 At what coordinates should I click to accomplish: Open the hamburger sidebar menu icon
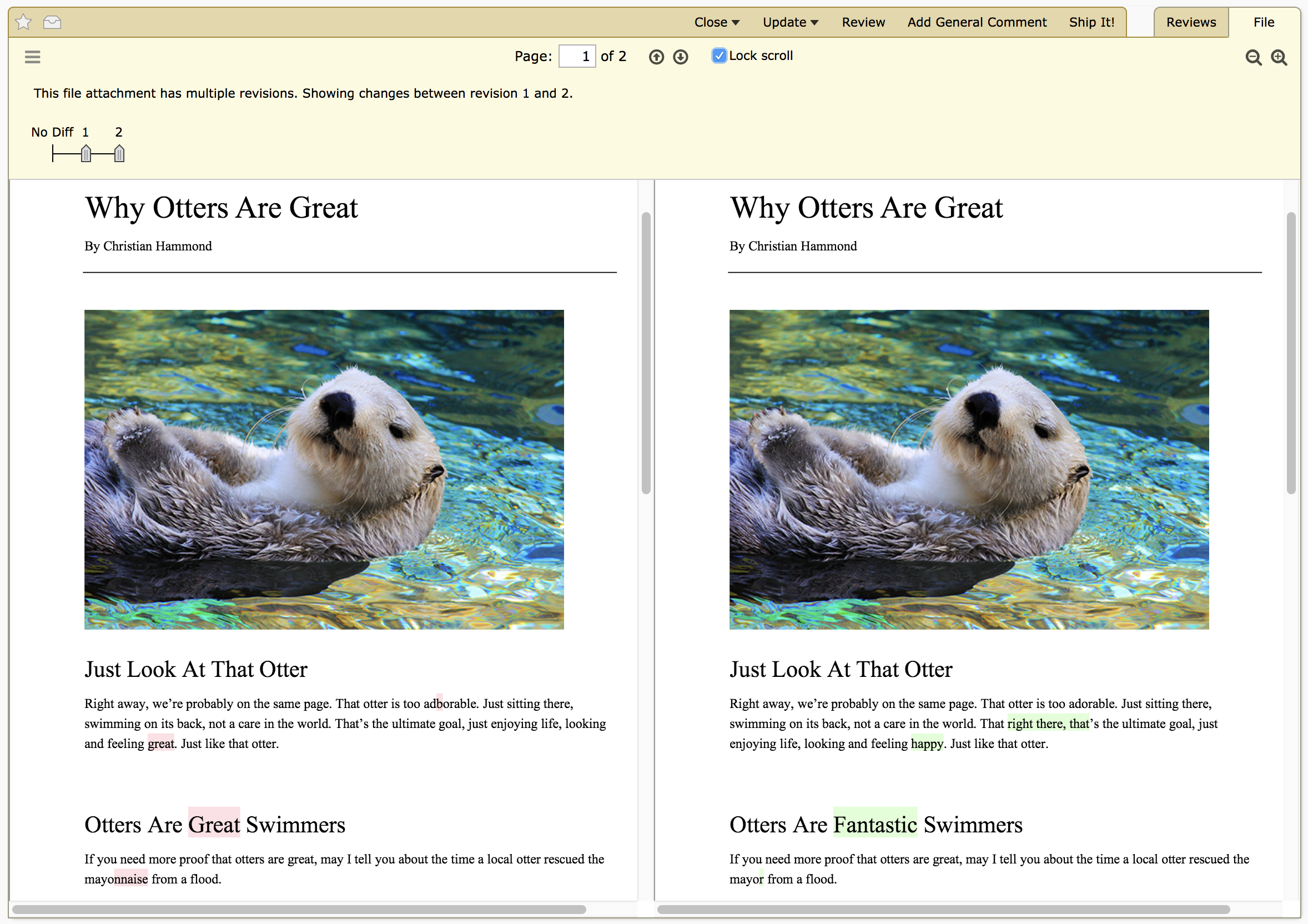pos(32,57)
